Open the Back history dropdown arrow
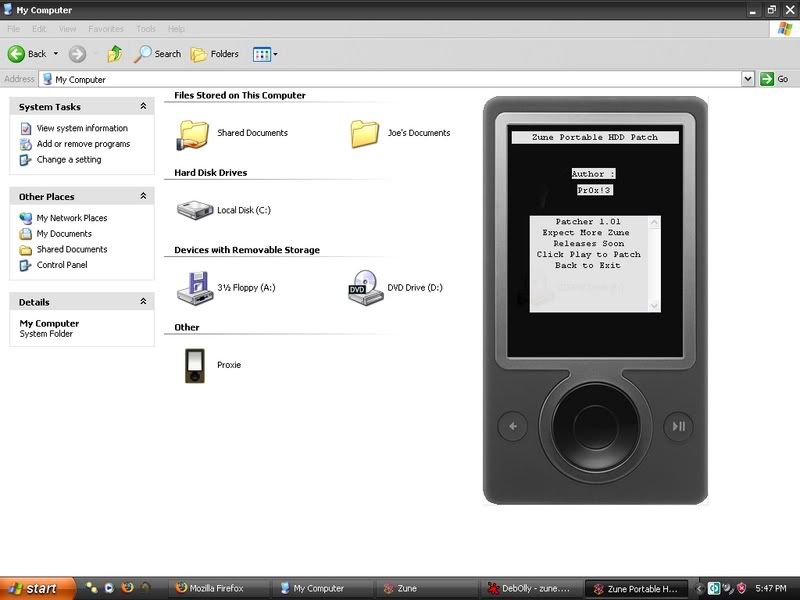The width and height of the screenshot is (800, 600). 56,54
